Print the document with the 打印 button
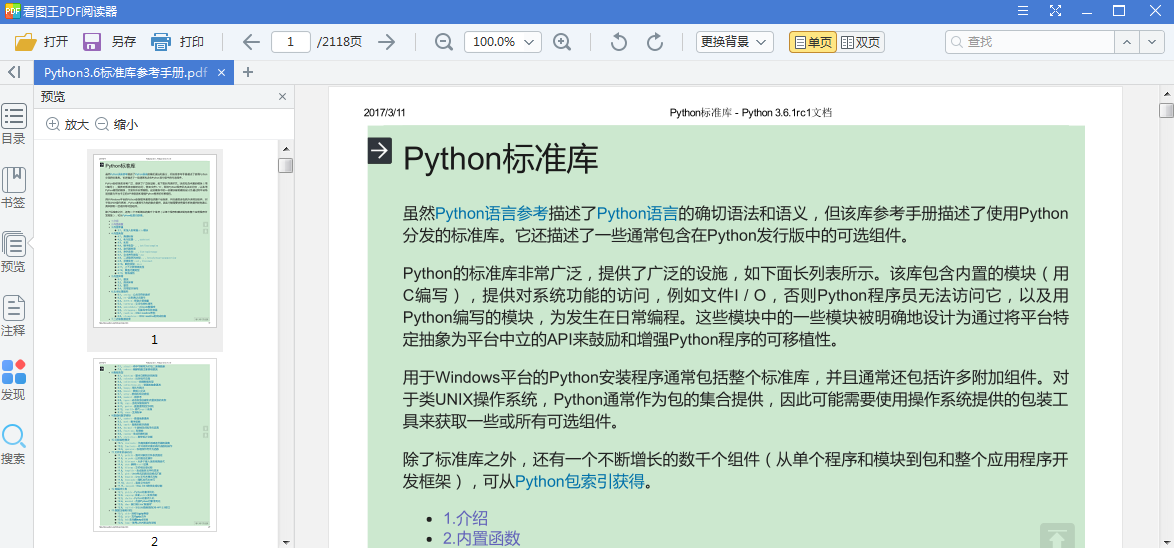The image size is (1174, 548). tap(177, 42)
